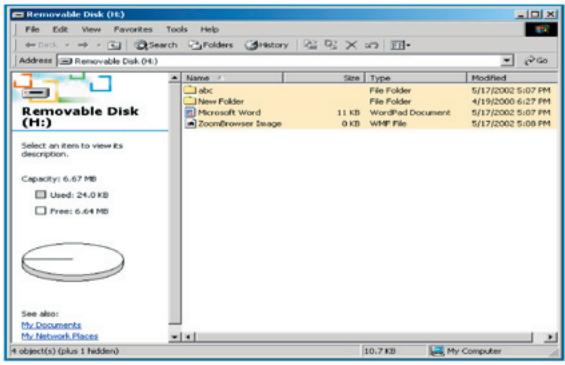Select the ZoomBrowser Image file icon
Screen dimensions: 565x365
[x=190, y=124]
